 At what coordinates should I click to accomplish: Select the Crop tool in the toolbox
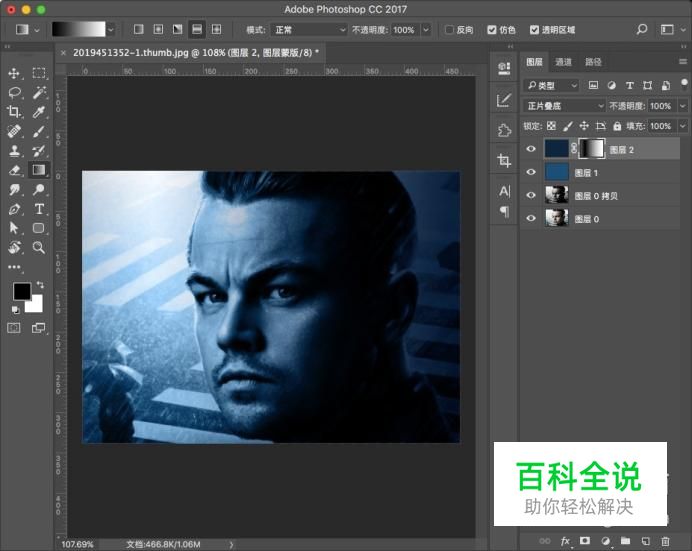point(14,112)
